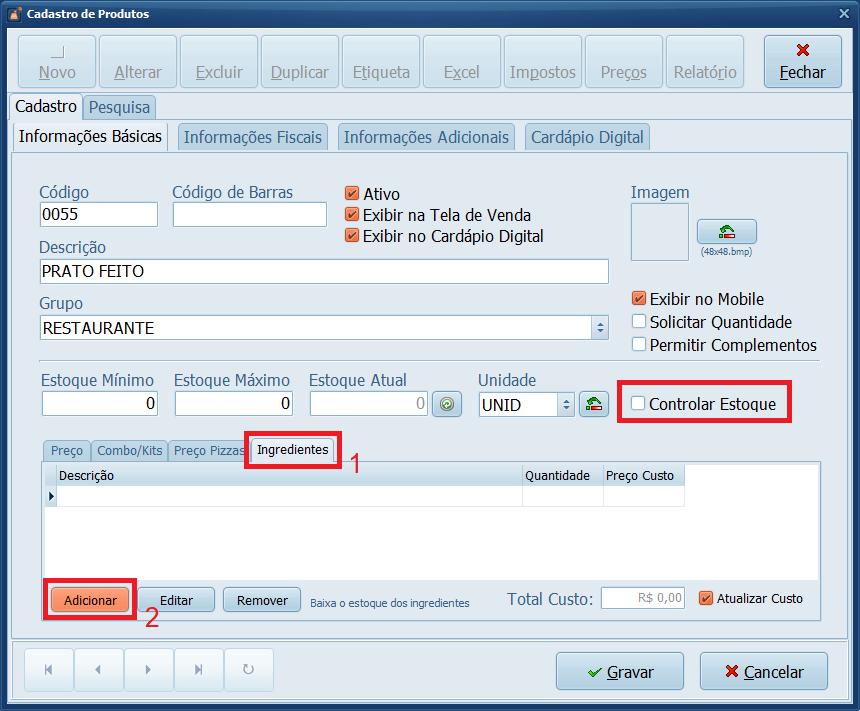The height and width of the screenshot is (711, 860).
Task: Click the Gravar button to save
Action: tap(619, 672)
